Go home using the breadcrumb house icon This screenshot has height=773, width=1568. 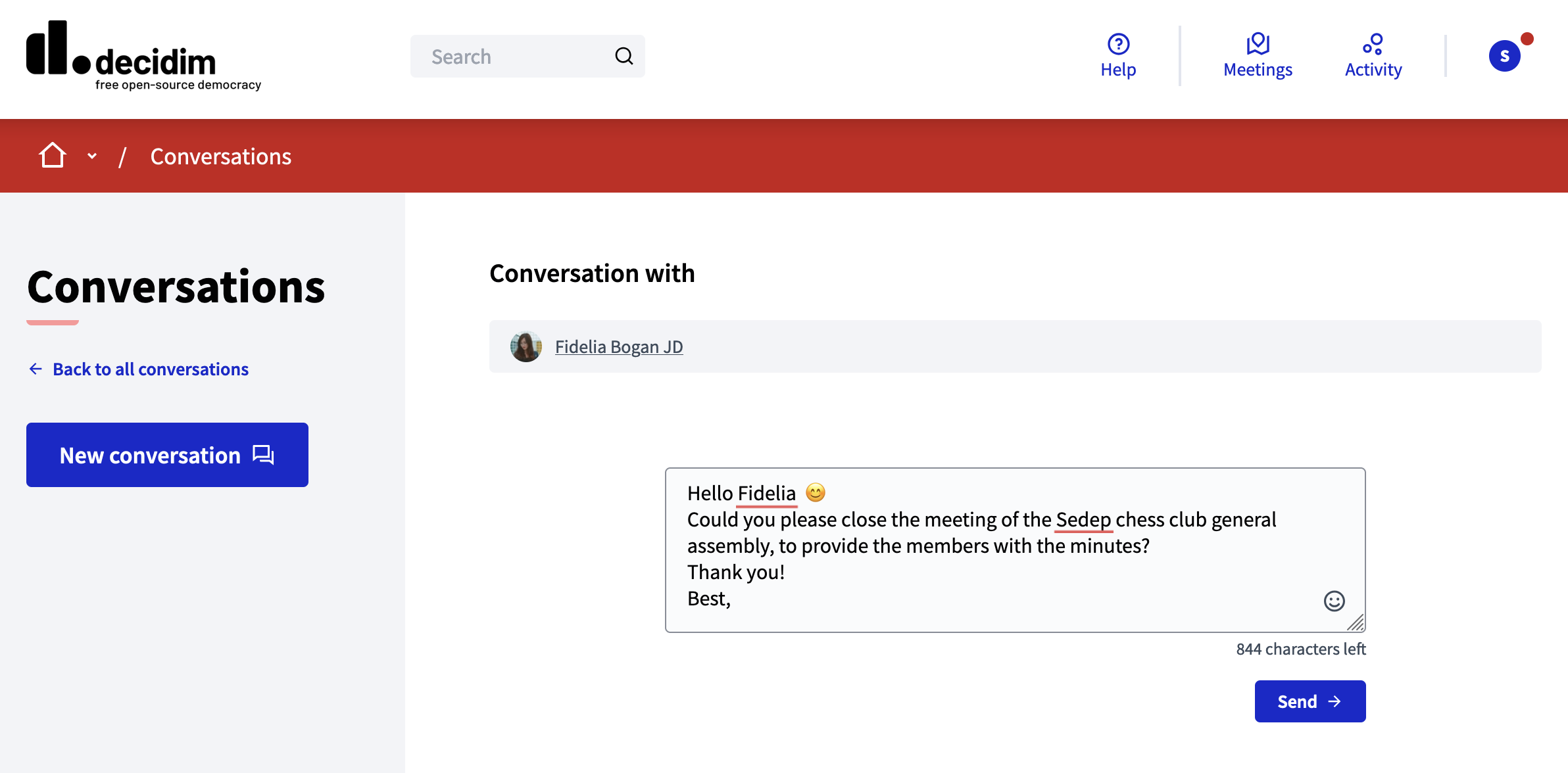pyautogui.click(x=52, y=155)
